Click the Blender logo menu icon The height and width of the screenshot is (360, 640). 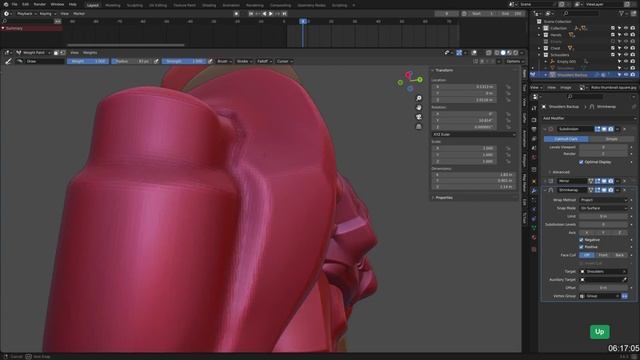pyautogui.click(x=6, y=4)
